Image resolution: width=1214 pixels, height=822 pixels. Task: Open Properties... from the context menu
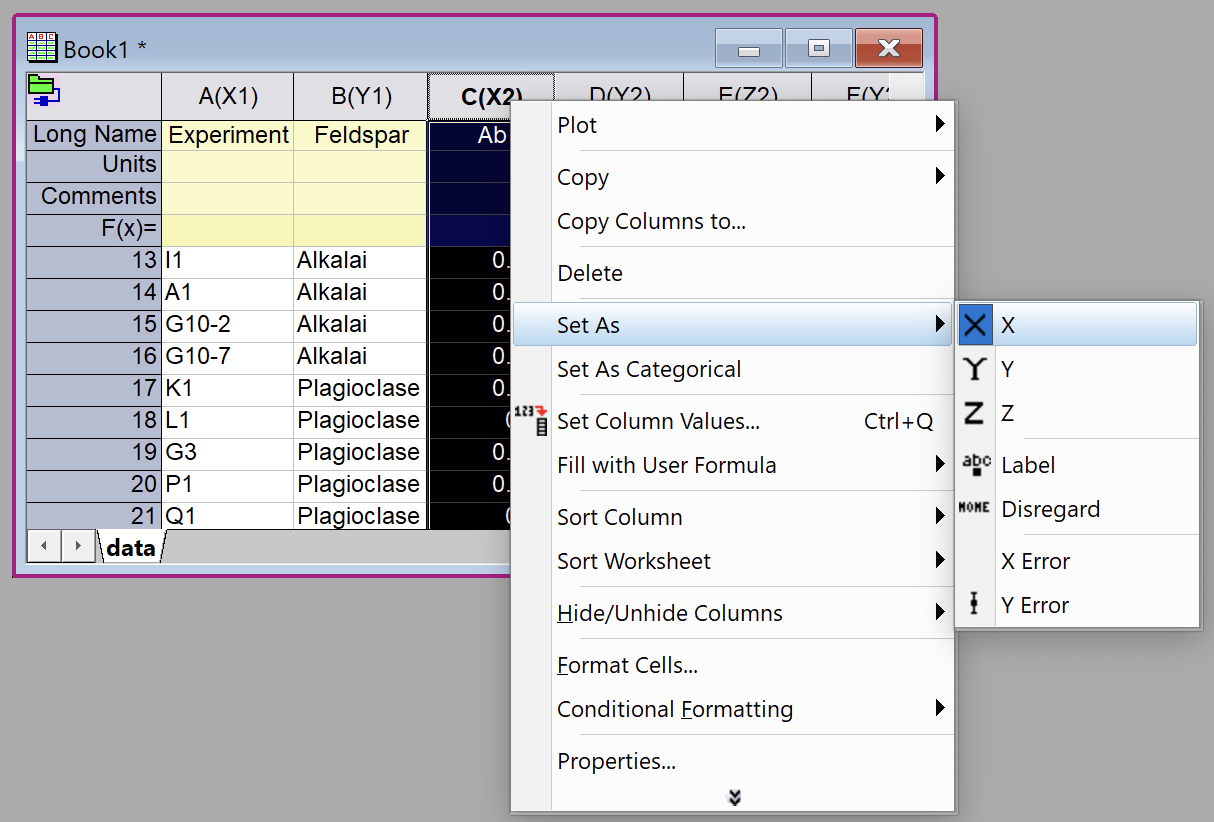tap(616, 761)
